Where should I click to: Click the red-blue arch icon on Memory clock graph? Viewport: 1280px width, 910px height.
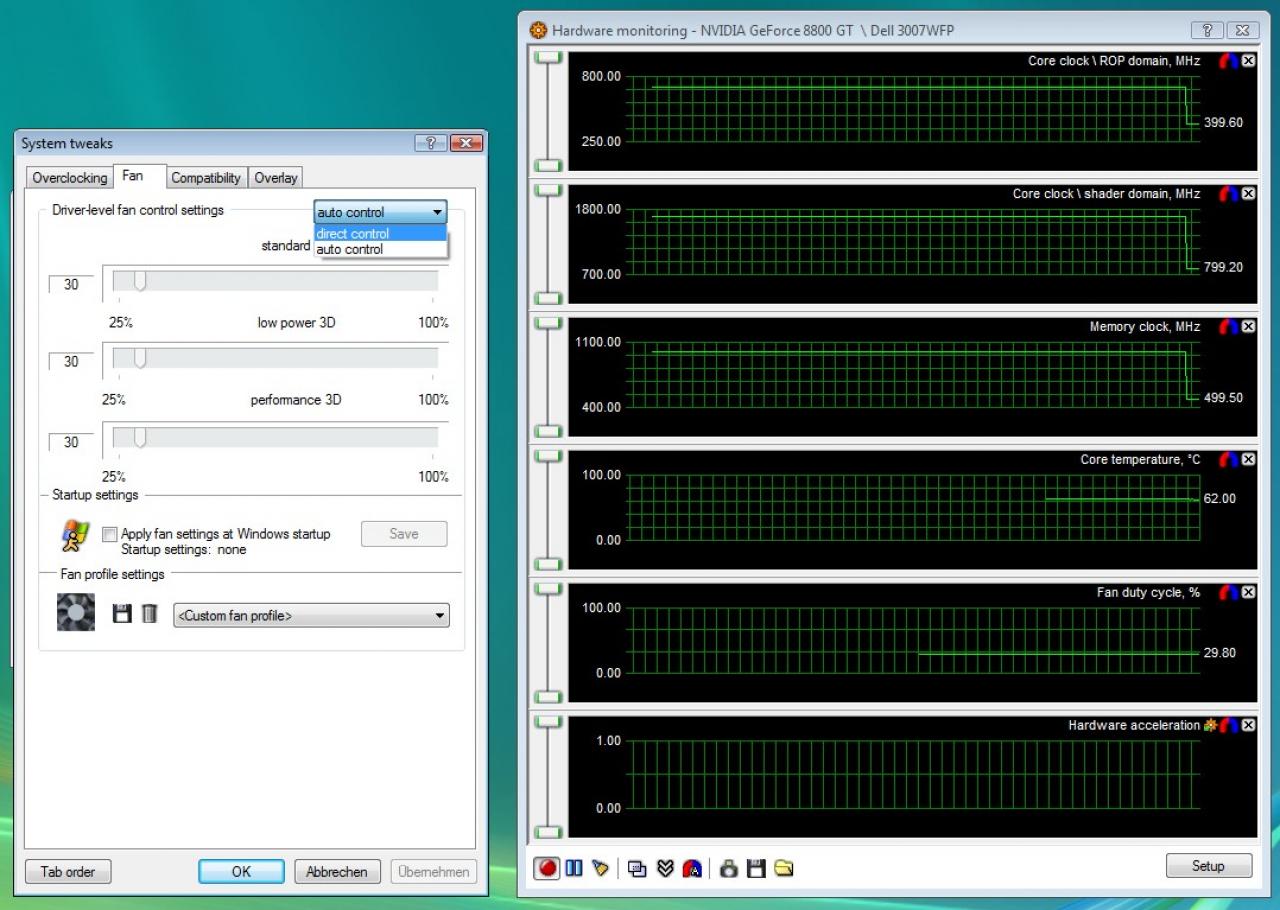click(1229, 327)
